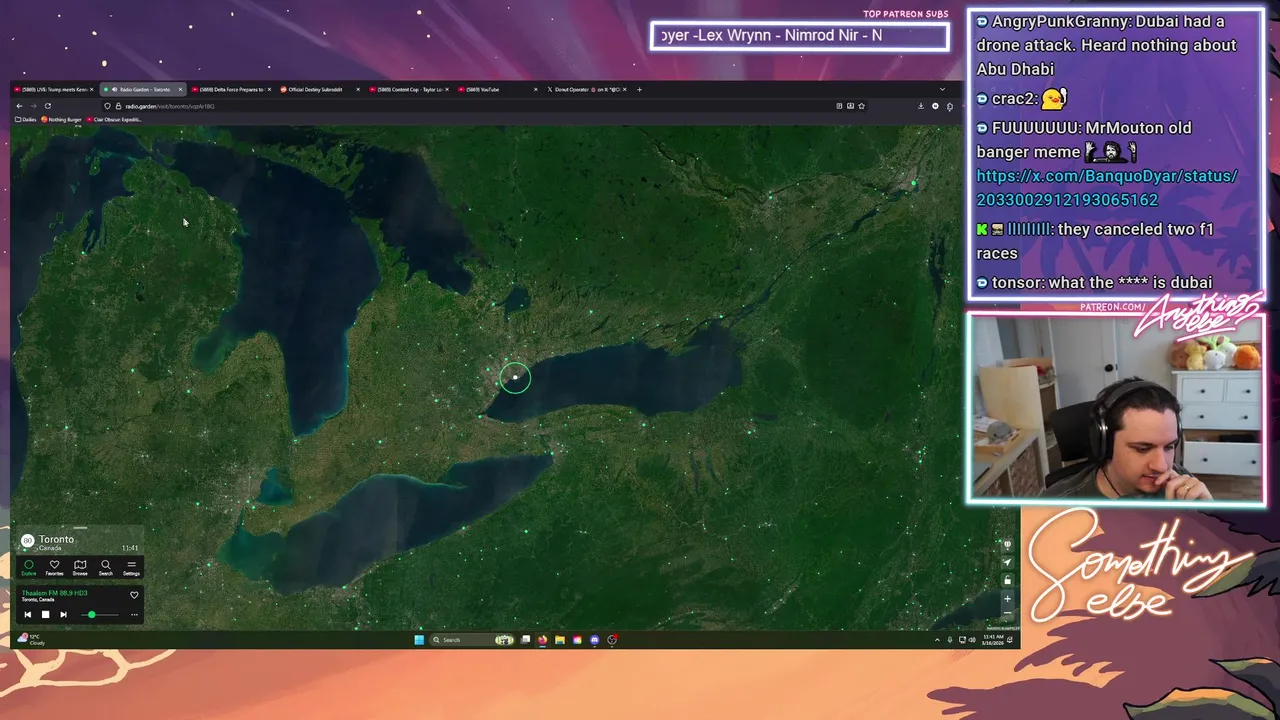Open the Search tab in Radio Garden panel
The image size is (1280, 720).
point(106,568)
